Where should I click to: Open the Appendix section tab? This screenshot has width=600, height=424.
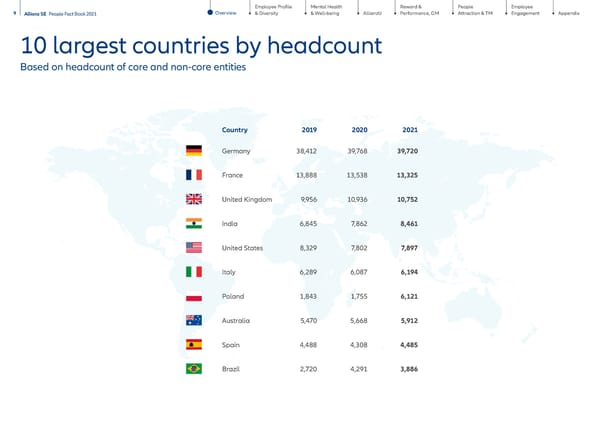point(568,13)
